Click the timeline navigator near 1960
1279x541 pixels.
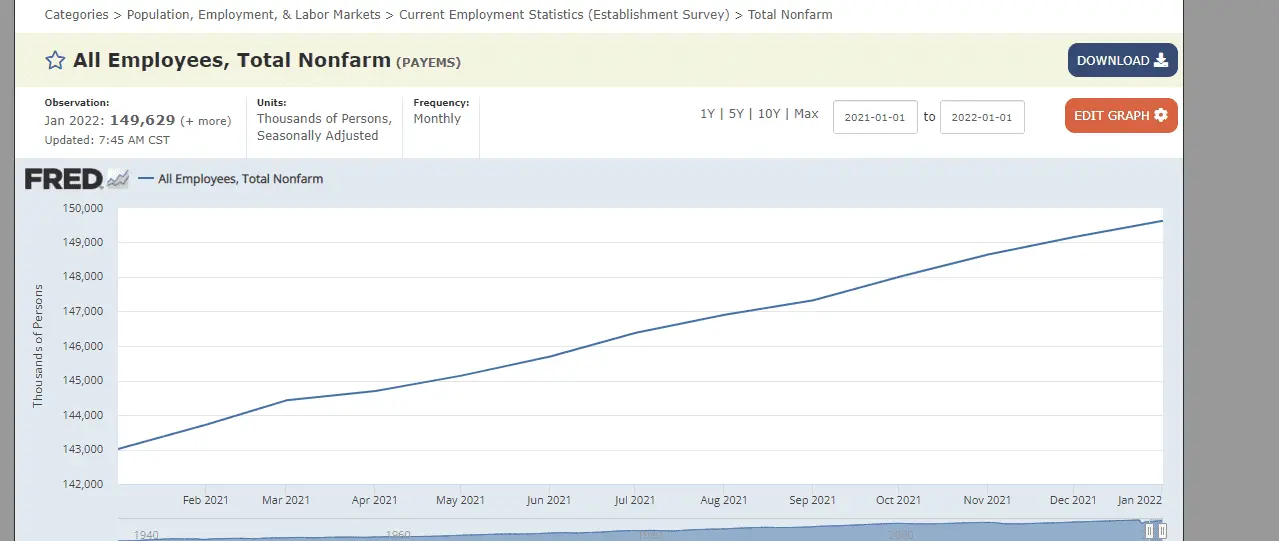[x=398, y=533]
